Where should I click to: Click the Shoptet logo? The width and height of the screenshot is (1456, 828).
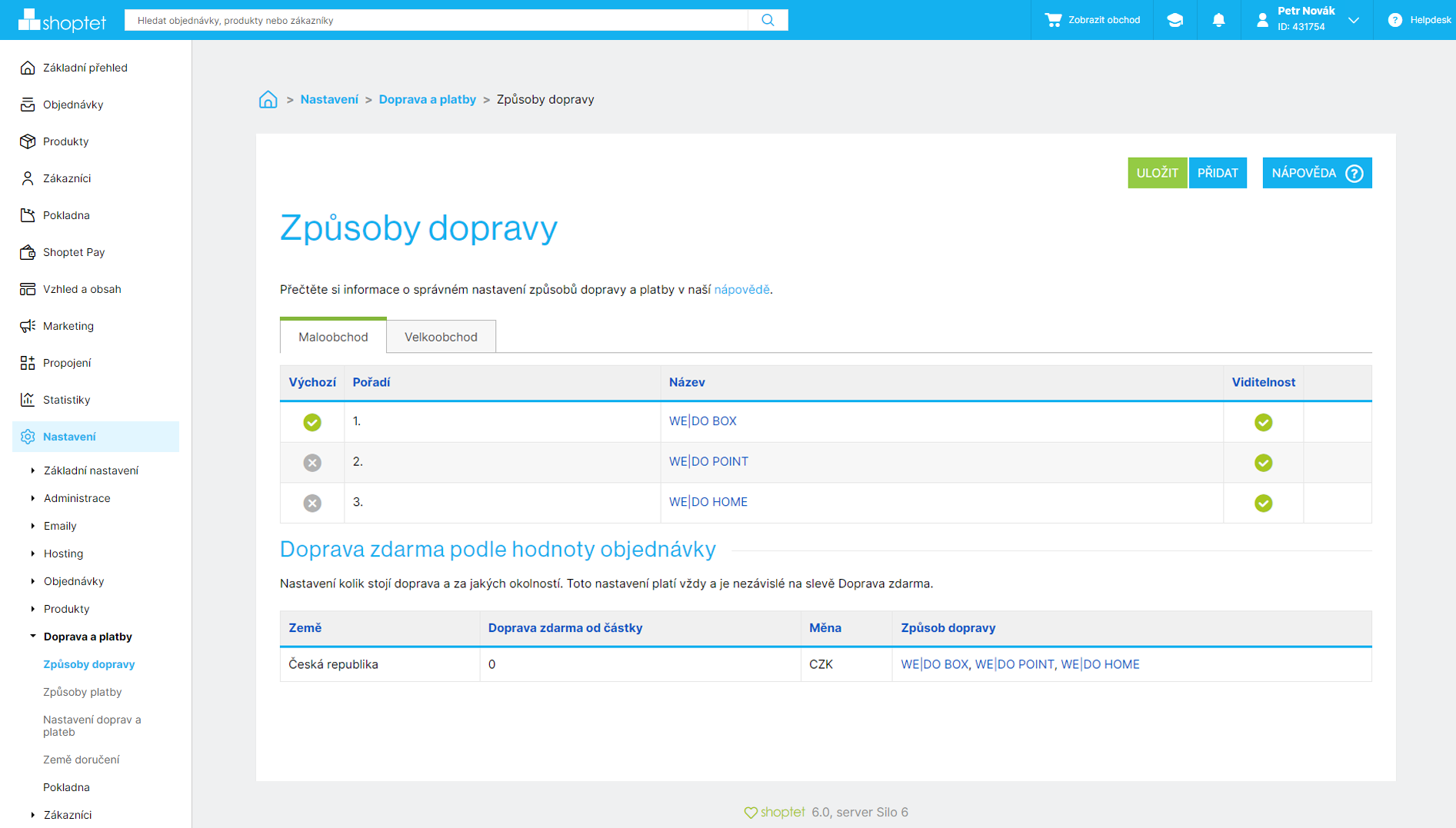pyautogui.click(x=62, y=20)
